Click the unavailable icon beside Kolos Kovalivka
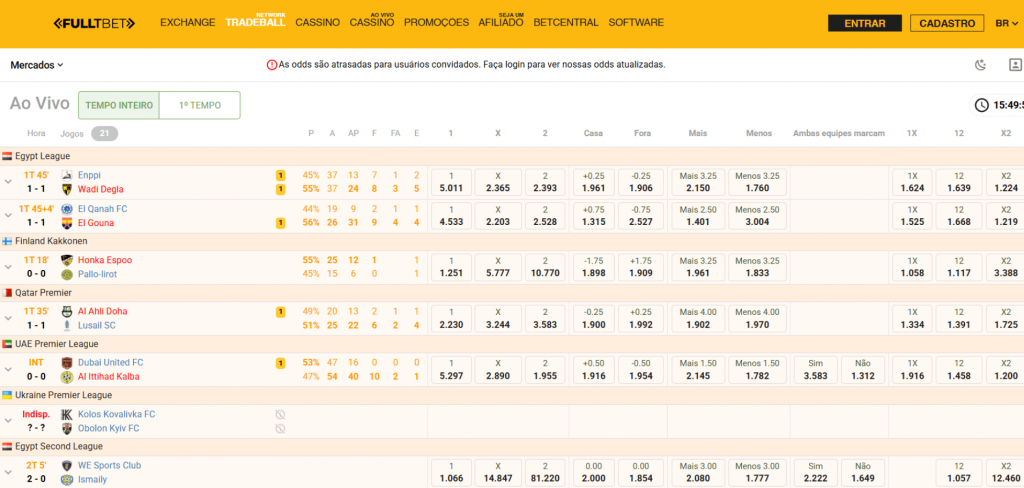This screenshot has height=488, width=1024. 280,414
